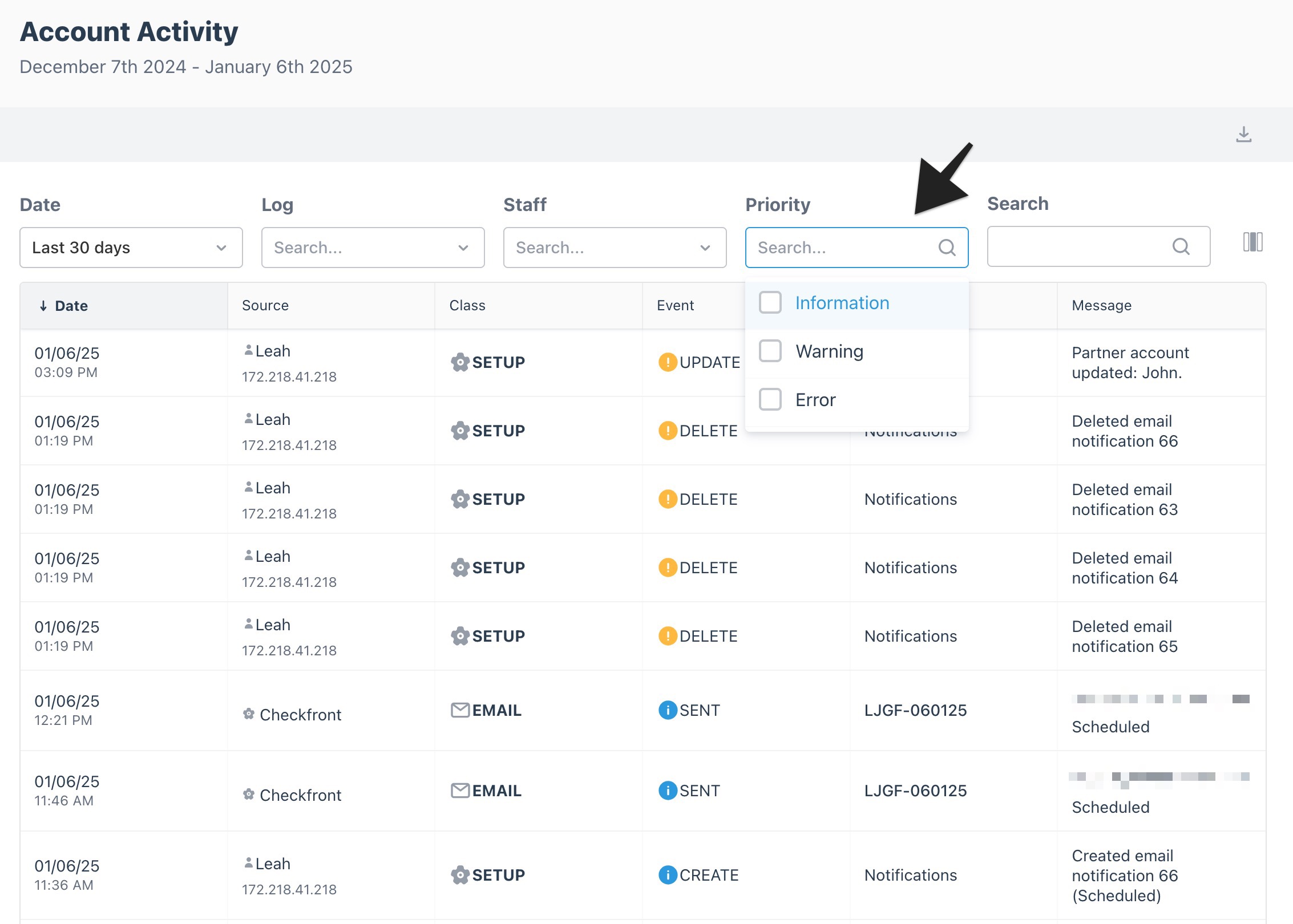Click user icon beside Leah at 11:36 AM

tap(248, 863)
